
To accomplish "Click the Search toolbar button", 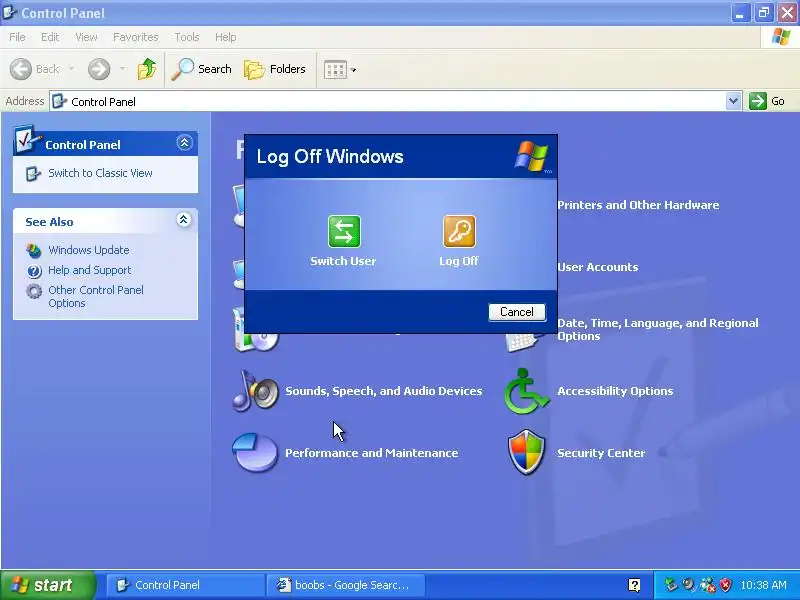I will click(x=201, y=69).
